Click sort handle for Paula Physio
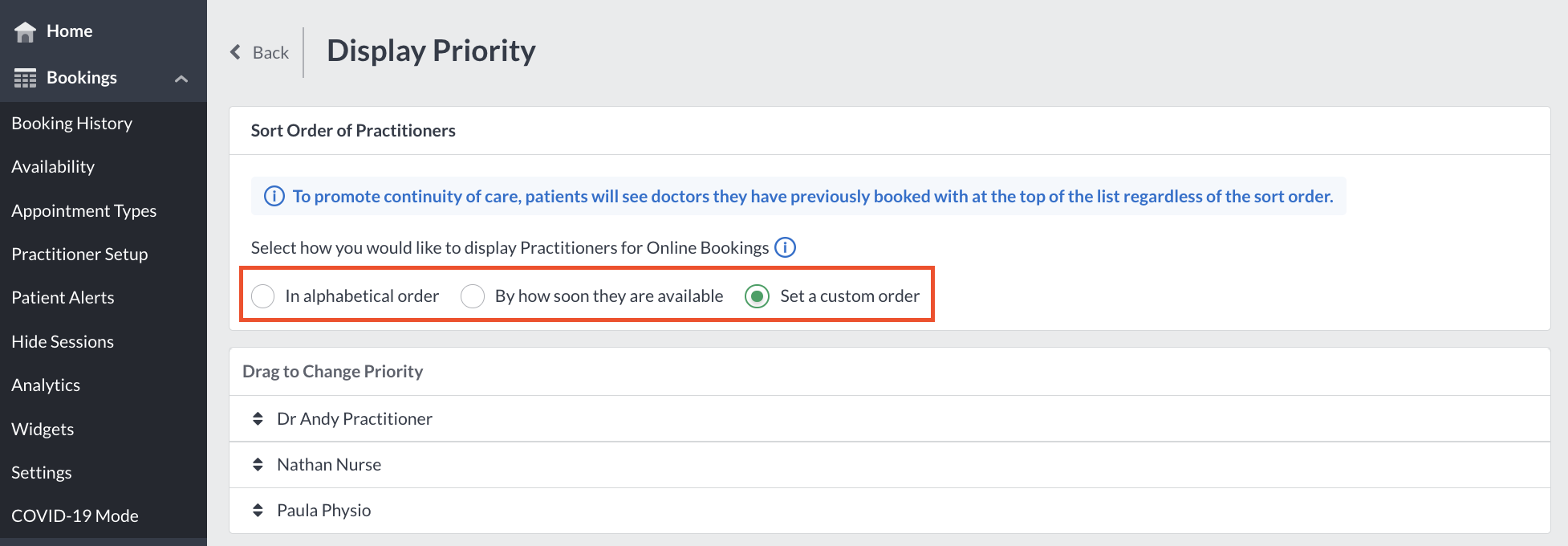Image resolution: width=1568 pixels, height=546 pixels. [x=258, y=510]
